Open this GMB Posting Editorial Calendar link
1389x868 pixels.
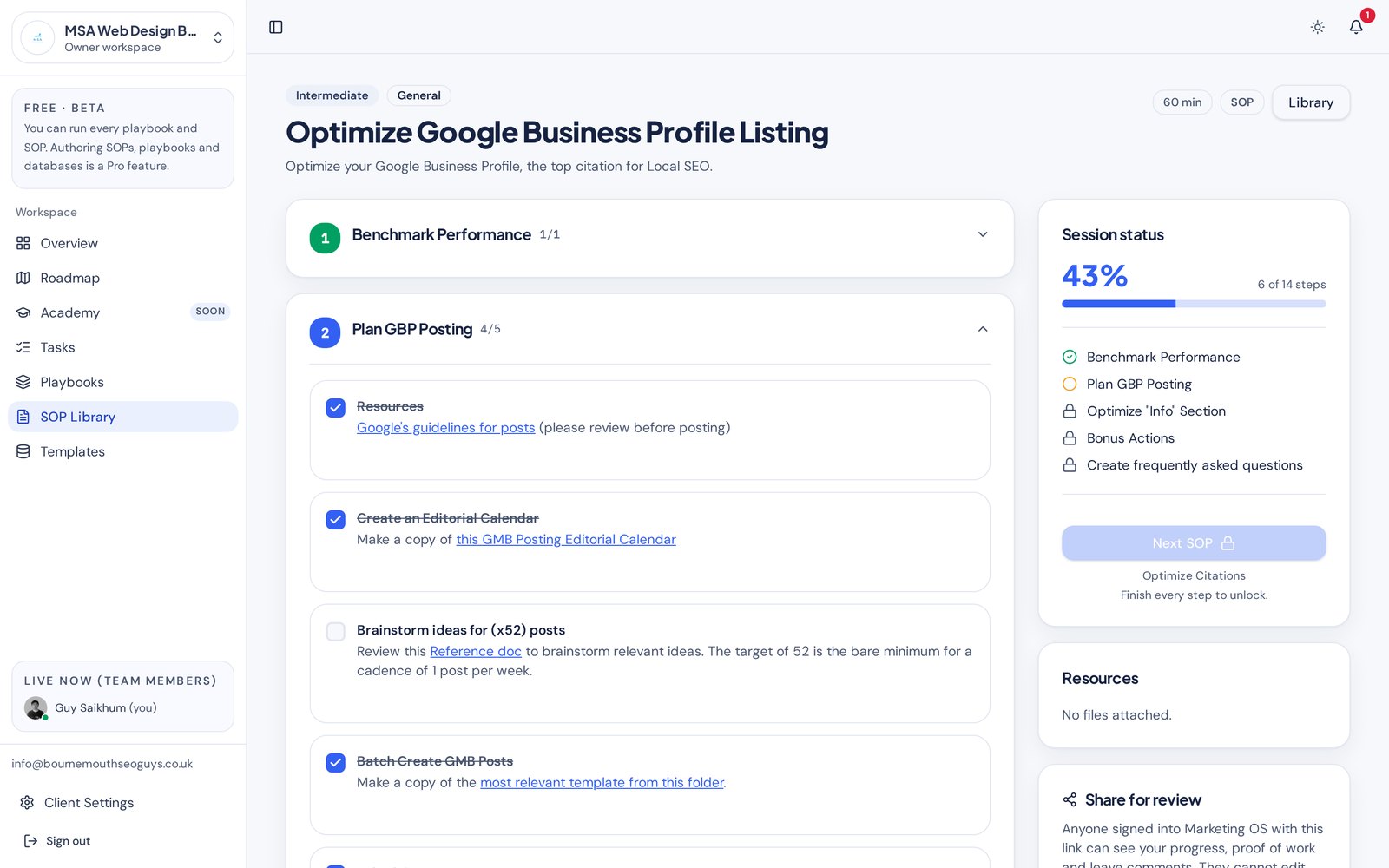coord(566,539)
